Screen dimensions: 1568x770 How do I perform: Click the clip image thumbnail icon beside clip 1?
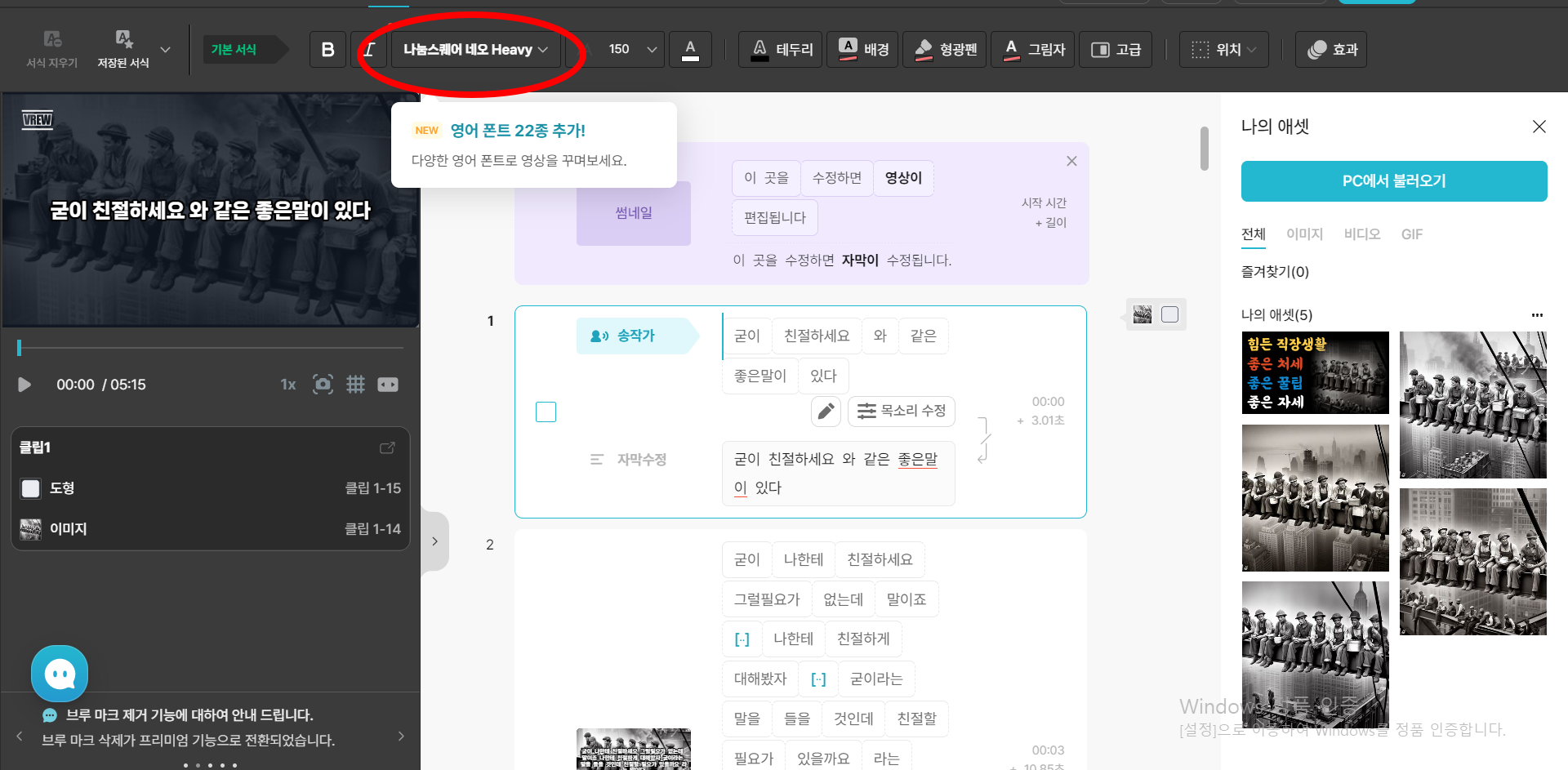[1143, 314]
